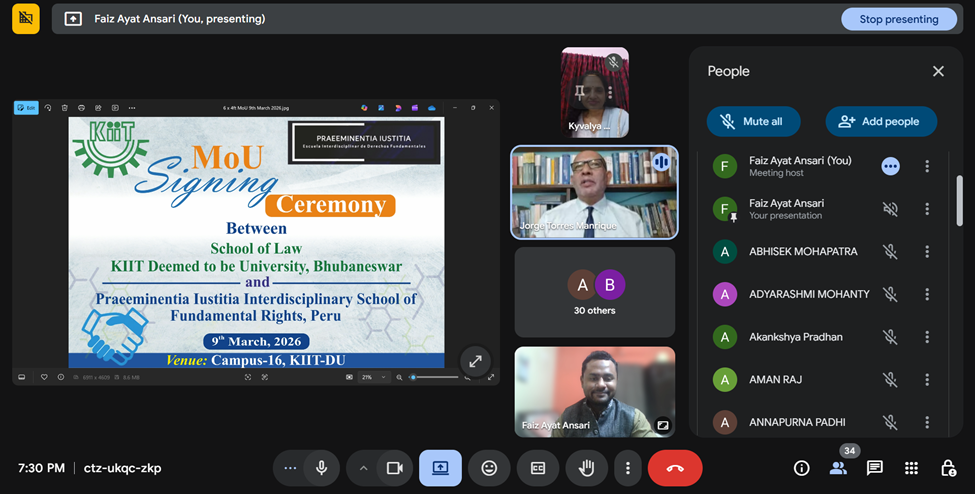Rotate the image in Photos toolbar
Screen dimensions: 975x494
coord(49,108)
